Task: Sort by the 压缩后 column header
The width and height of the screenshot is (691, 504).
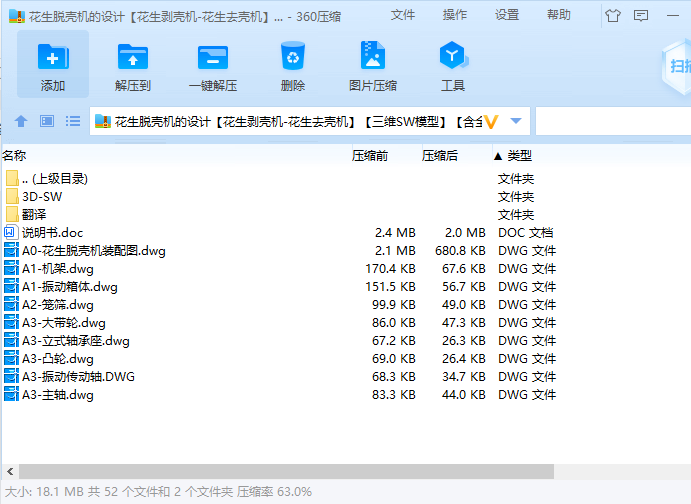Action: click(440, 156)
